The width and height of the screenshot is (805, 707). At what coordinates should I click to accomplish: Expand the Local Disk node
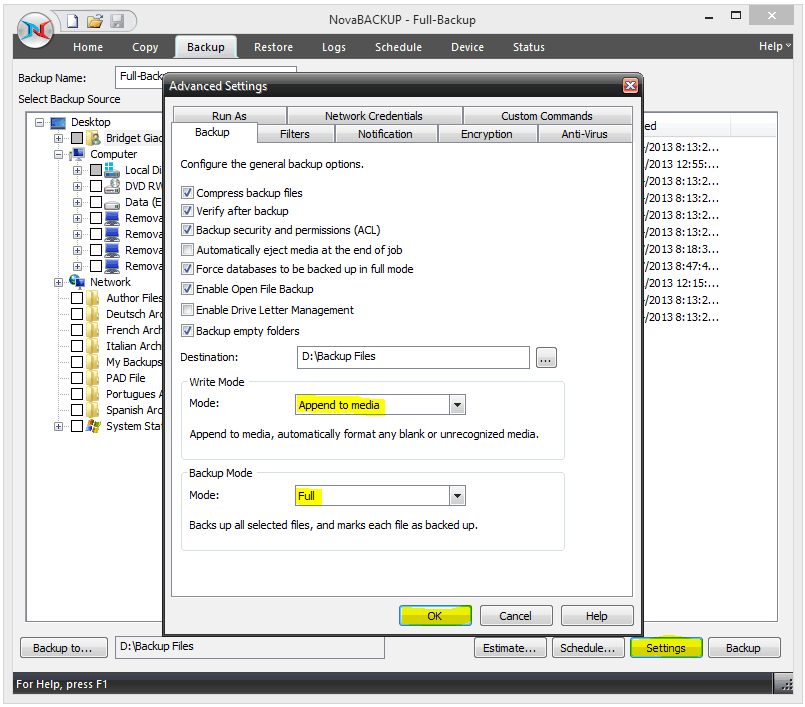(x=77, y=170)
